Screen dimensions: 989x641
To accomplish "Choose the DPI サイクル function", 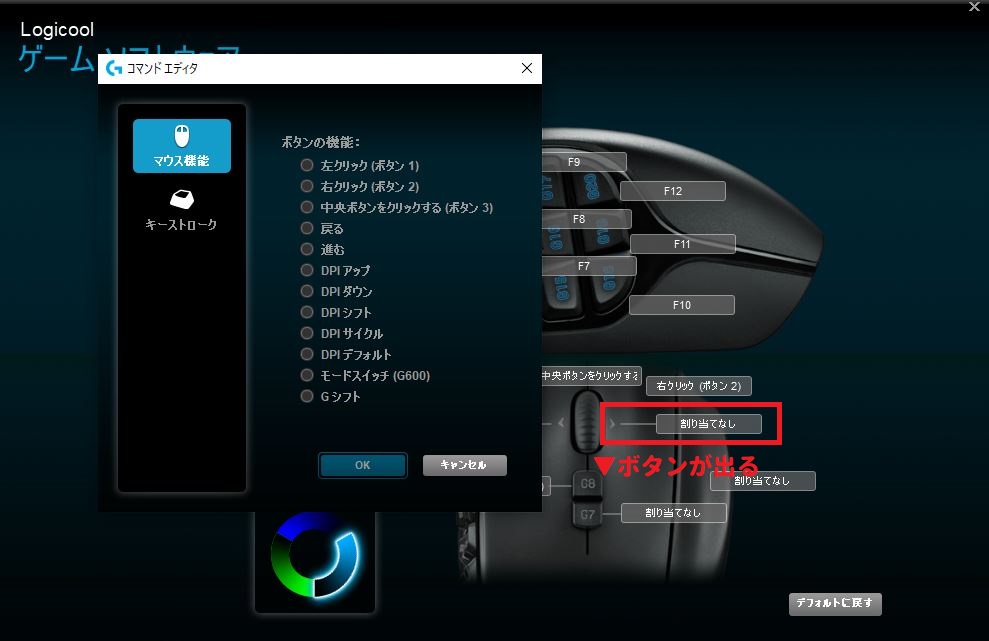I will coord(307,333).
